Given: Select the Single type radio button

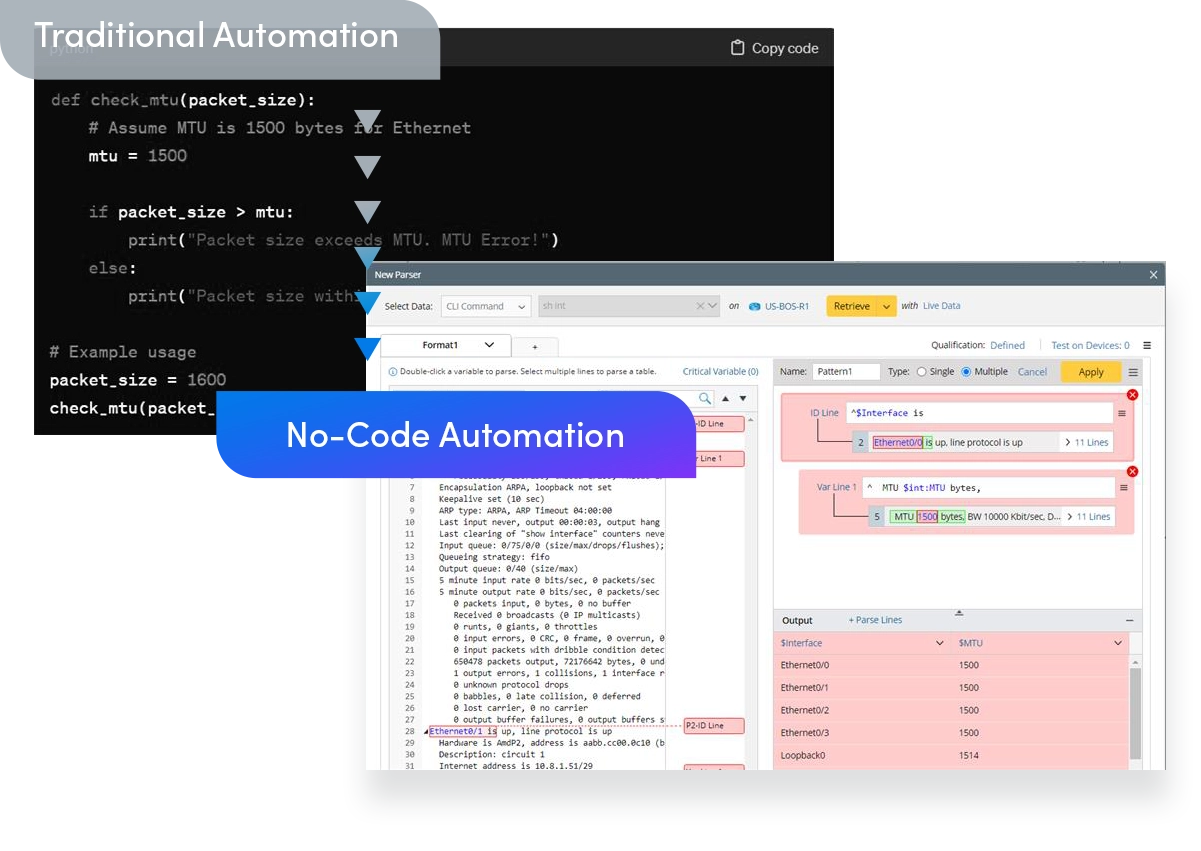Looking at the screenshot, I should tap(922, 372).
